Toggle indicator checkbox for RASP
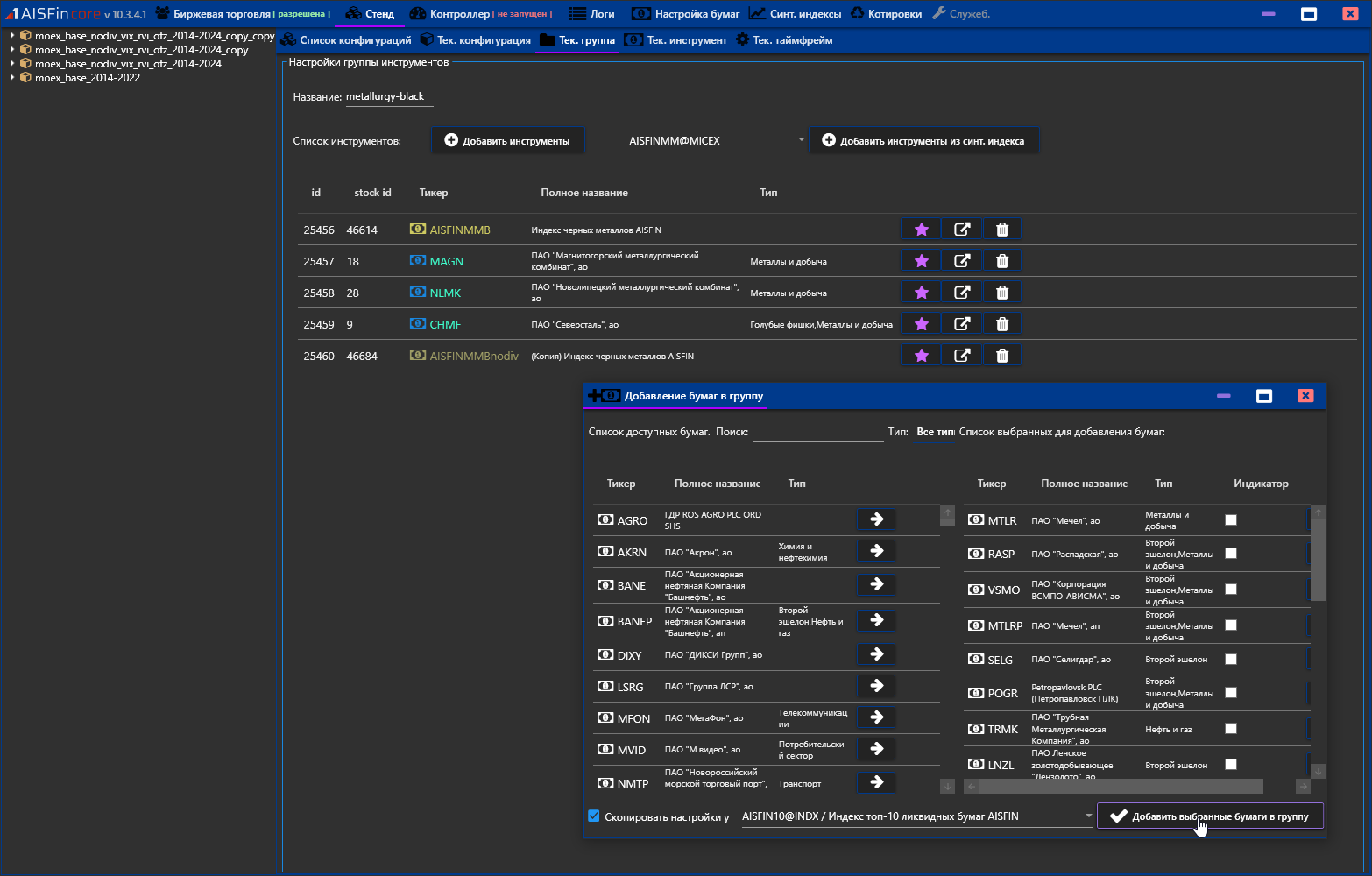This screenshot has height=876, width=1372. click(1231, 554)
